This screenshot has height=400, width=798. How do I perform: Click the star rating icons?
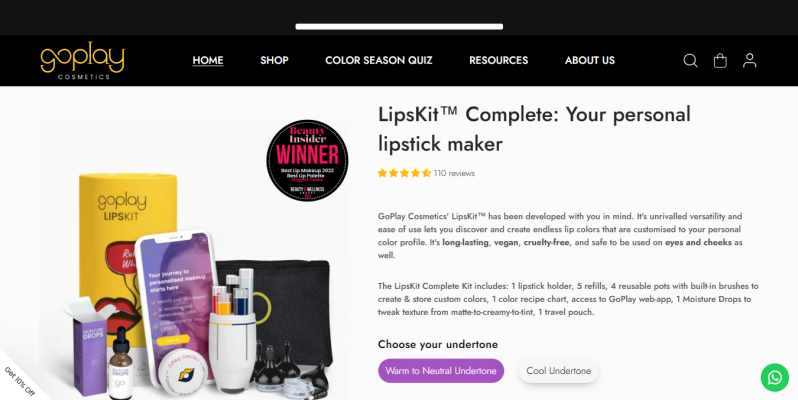(x=404, y=173)
